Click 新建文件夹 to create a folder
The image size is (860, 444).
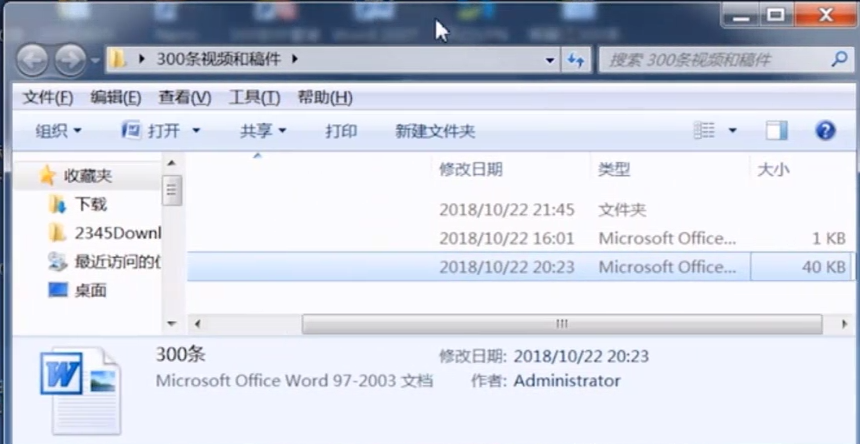coord(435,131)
